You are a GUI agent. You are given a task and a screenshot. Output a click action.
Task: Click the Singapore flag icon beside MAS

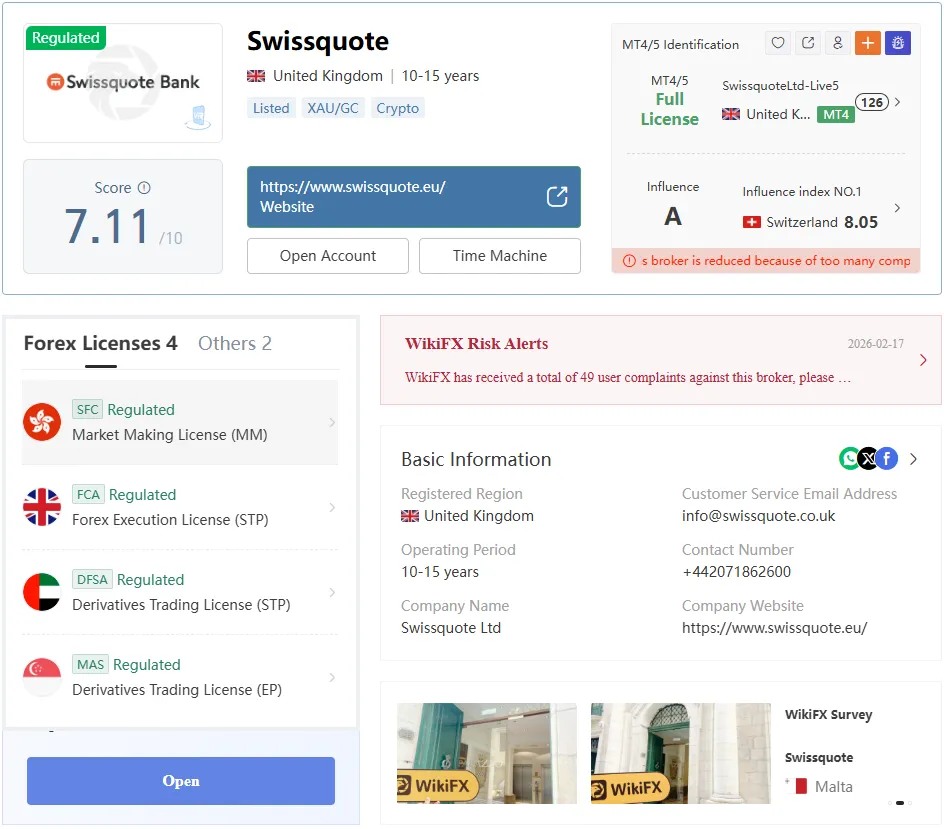click(x=42, y=677)
